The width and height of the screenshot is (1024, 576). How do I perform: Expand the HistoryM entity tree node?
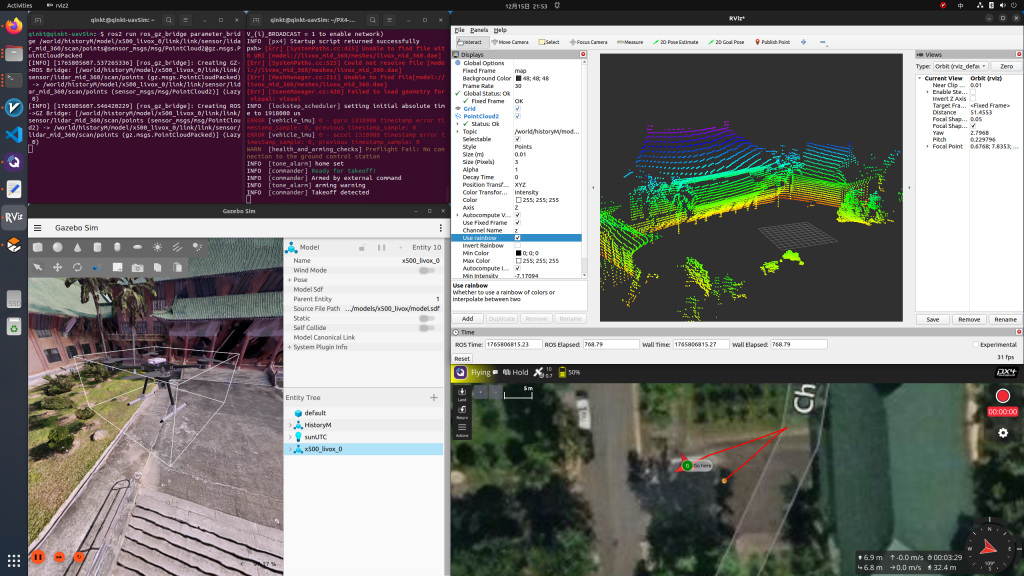[290, 425]
